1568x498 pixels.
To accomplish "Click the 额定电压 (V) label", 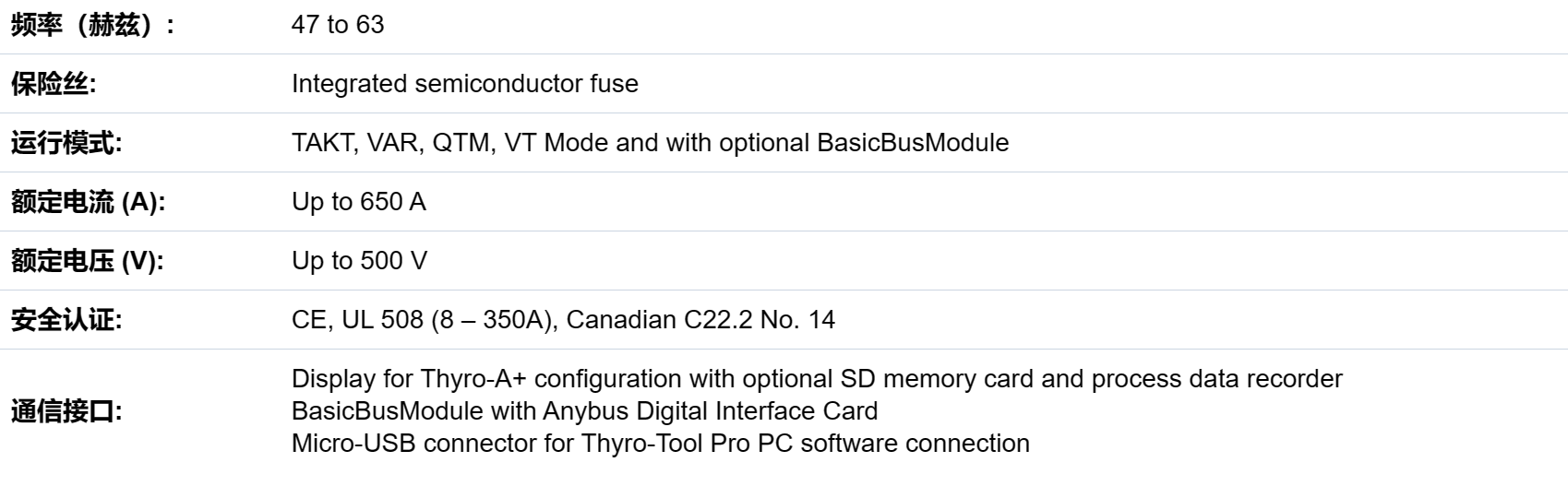I will click(88, 261).
